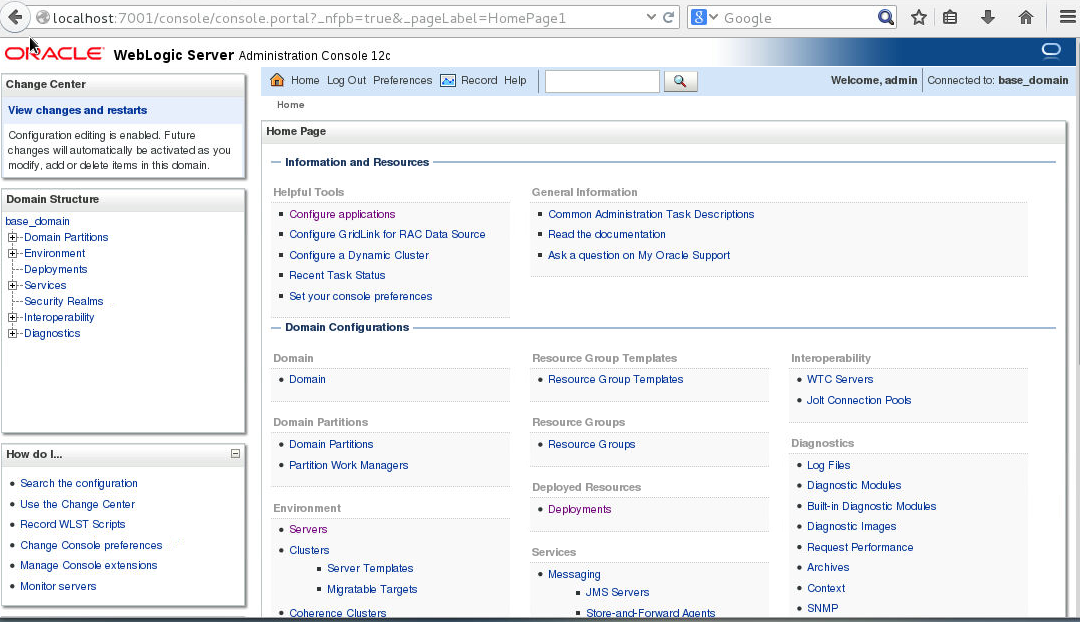Open the Read the documentation link
This screenshot has width=1080, height=622.
click(x=607, y=234)
